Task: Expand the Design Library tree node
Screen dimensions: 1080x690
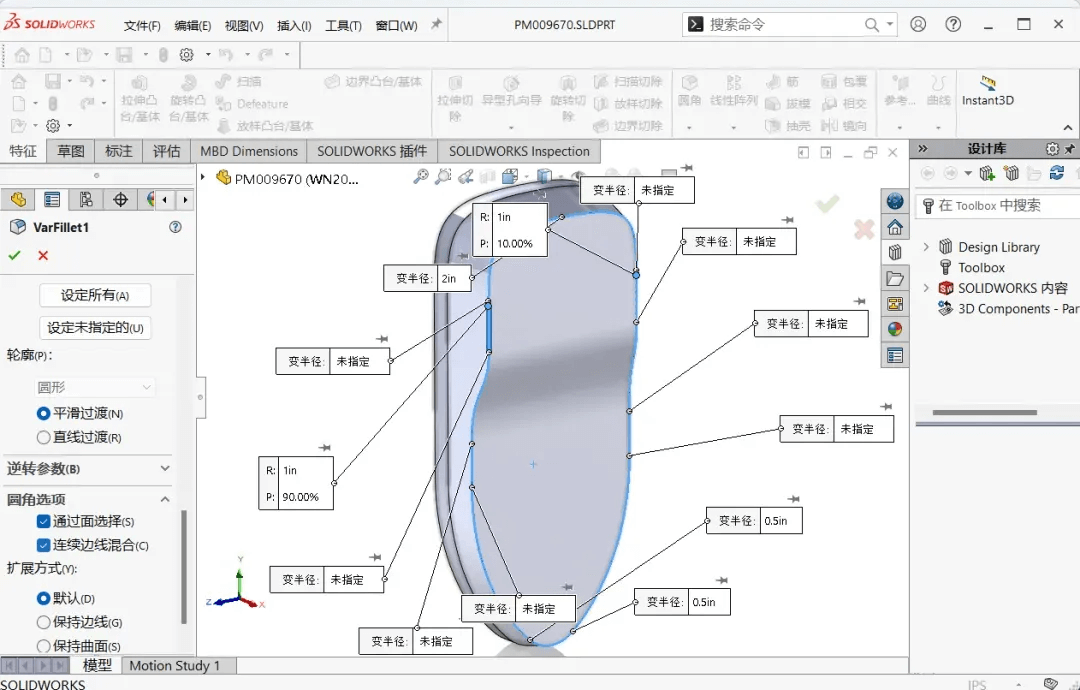Action: 928,246
